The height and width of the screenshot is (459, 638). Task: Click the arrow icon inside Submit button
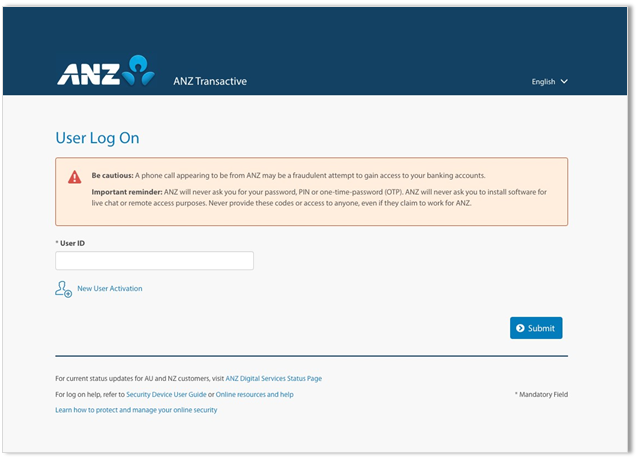point(519,328)
